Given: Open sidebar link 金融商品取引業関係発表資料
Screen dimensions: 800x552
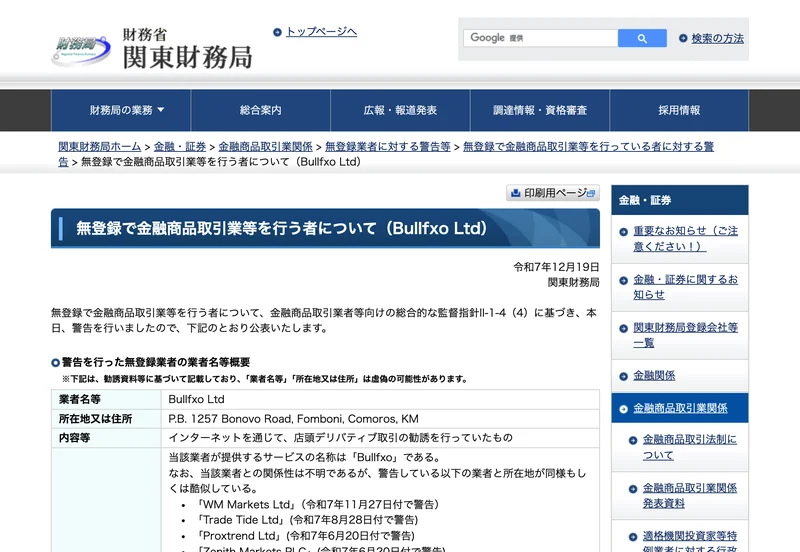Looking at the screenshot, I should tap(689, 495).
